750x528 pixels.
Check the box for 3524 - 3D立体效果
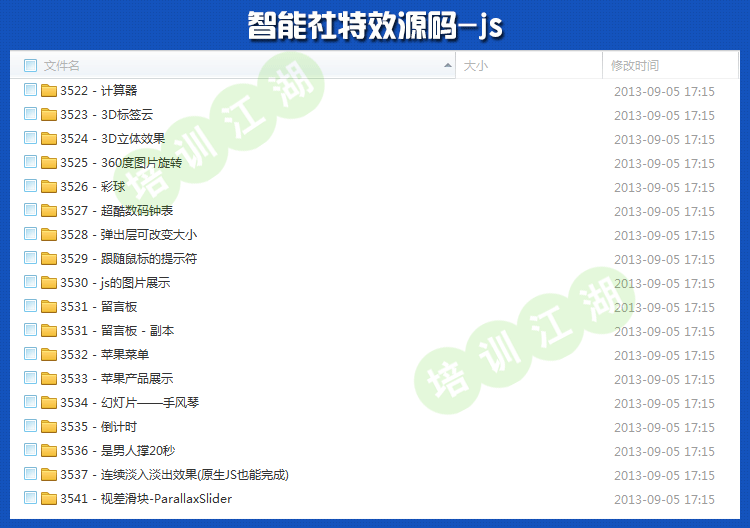(x=30, y=138)
